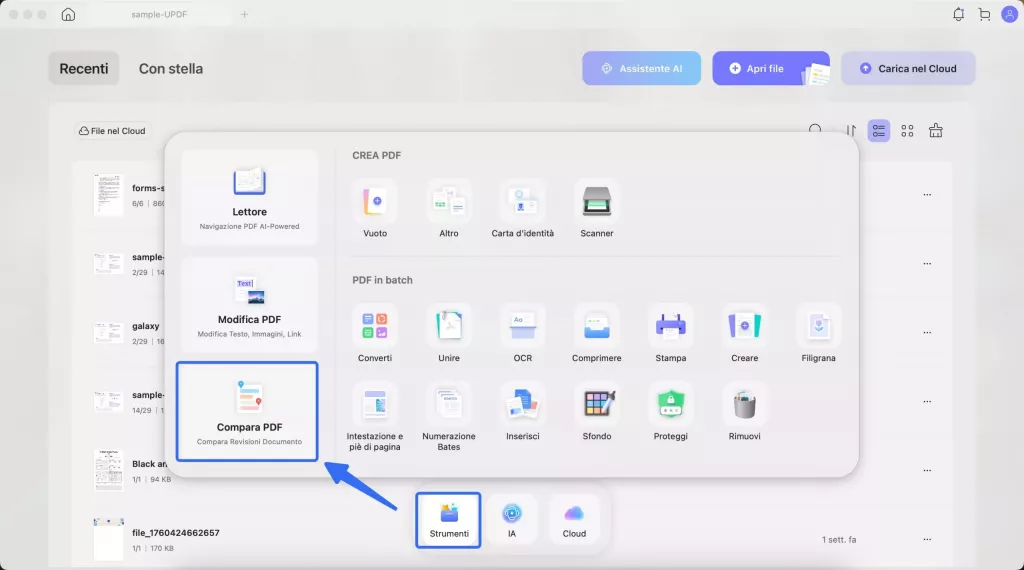This screenshot has width=1024, height=570.
Task: Open more options for file_1760424662657 row
Action: [x=927, y=539]
